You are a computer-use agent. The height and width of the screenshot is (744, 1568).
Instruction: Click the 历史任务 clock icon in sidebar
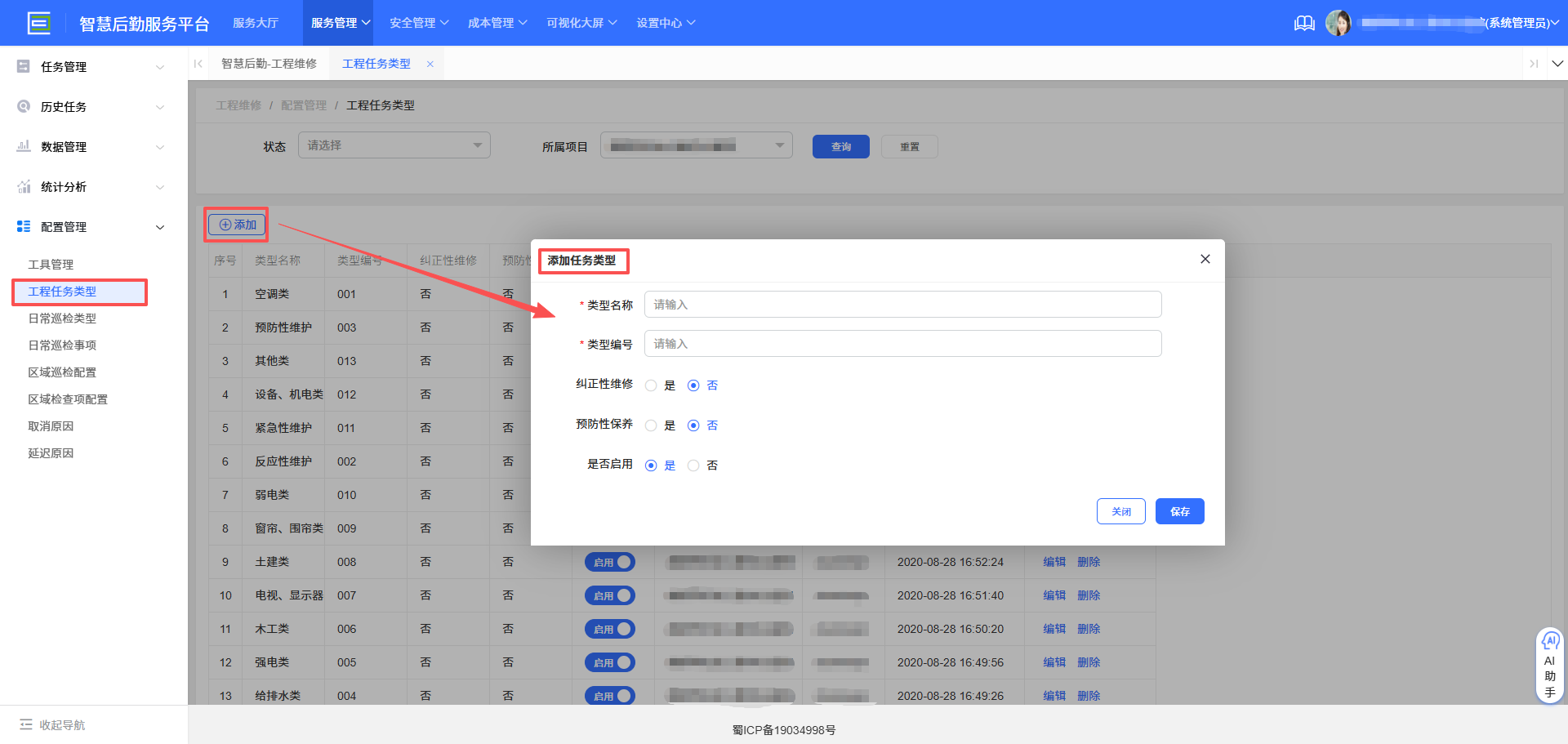(x=23, y=106)
